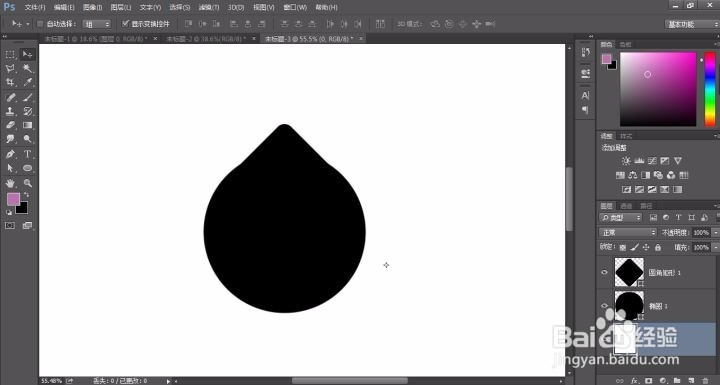
Task: Click the fx layer style icon
Action: 634,380
